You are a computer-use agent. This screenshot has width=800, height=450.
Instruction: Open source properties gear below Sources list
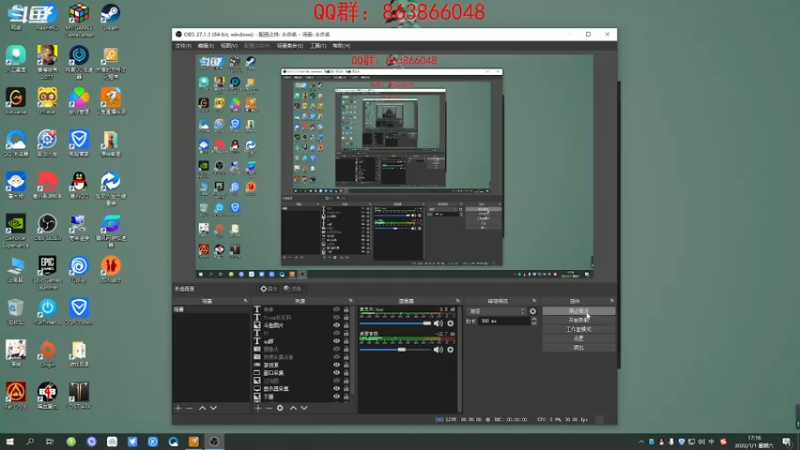pyautogui.click(x=280, y=408)
